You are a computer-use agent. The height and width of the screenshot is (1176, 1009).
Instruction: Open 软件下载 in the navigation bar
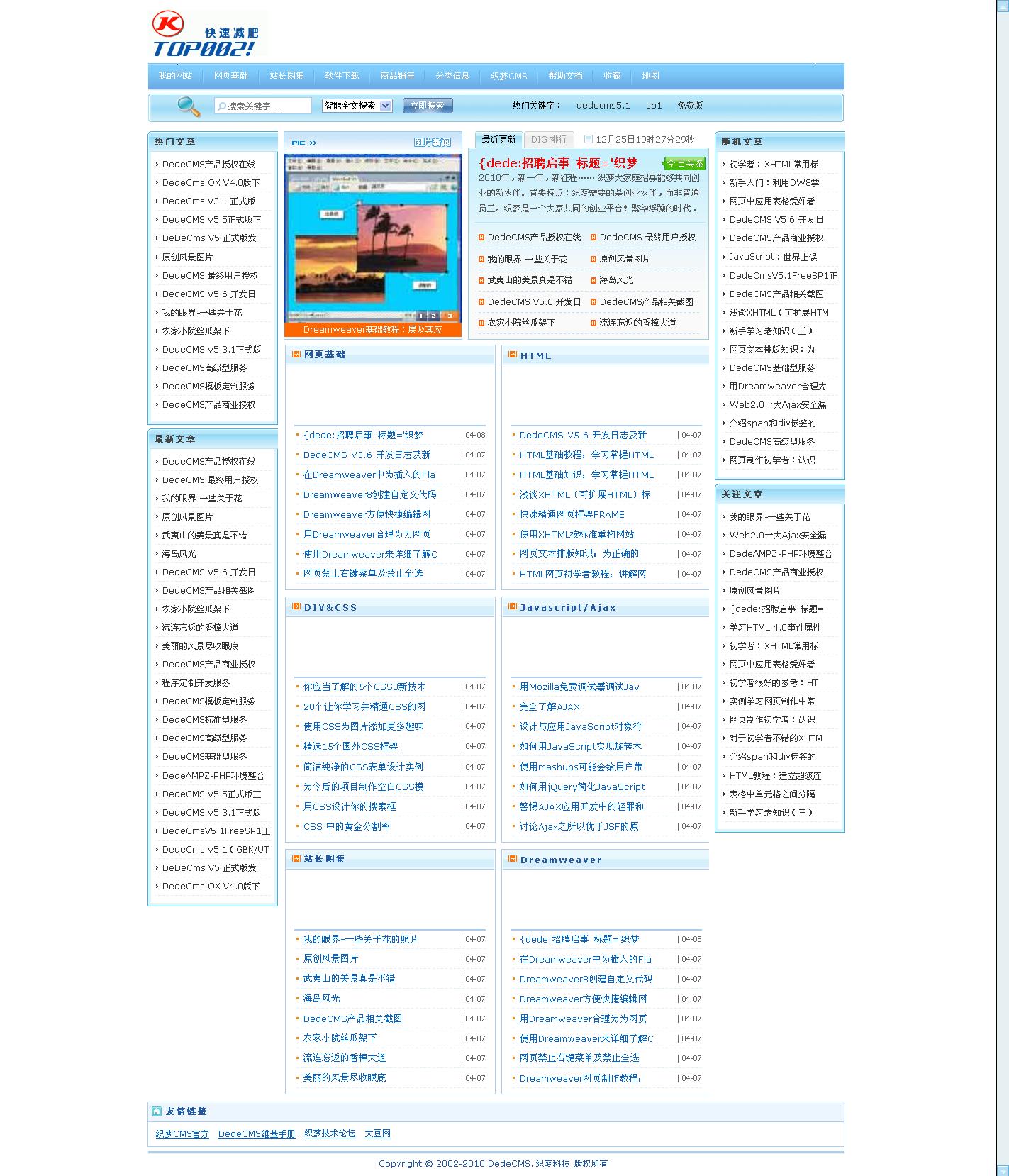point(342,76)
